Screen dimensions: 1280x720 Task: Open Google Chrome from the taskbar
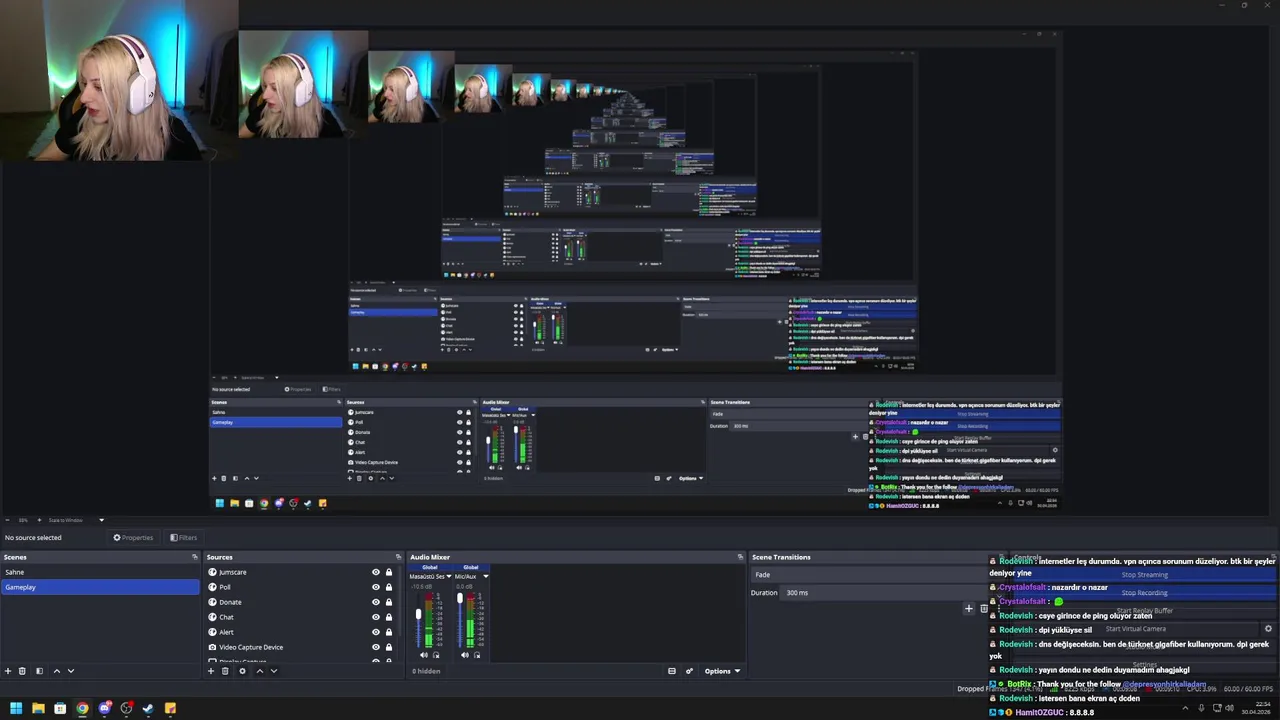tap(82, 708)
